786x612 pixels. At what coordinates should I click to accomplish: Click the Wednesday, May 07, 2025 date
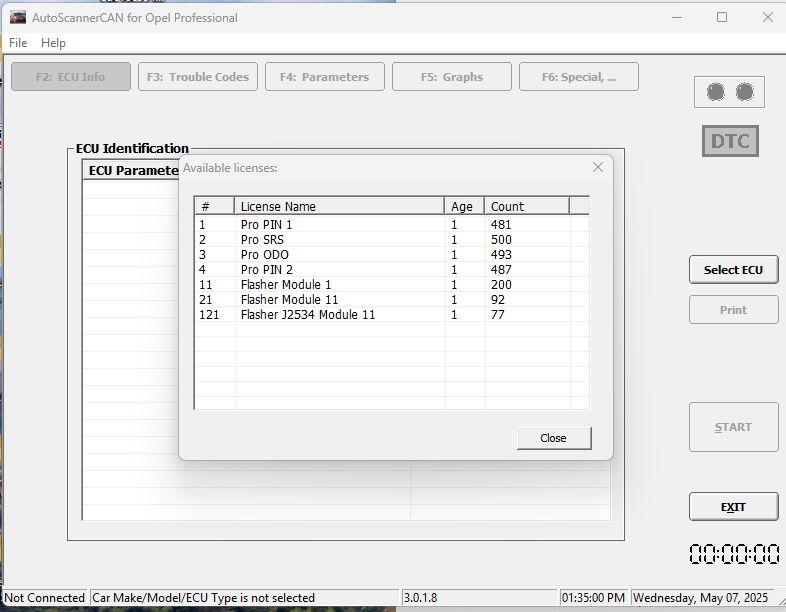(x=700, y=597)
